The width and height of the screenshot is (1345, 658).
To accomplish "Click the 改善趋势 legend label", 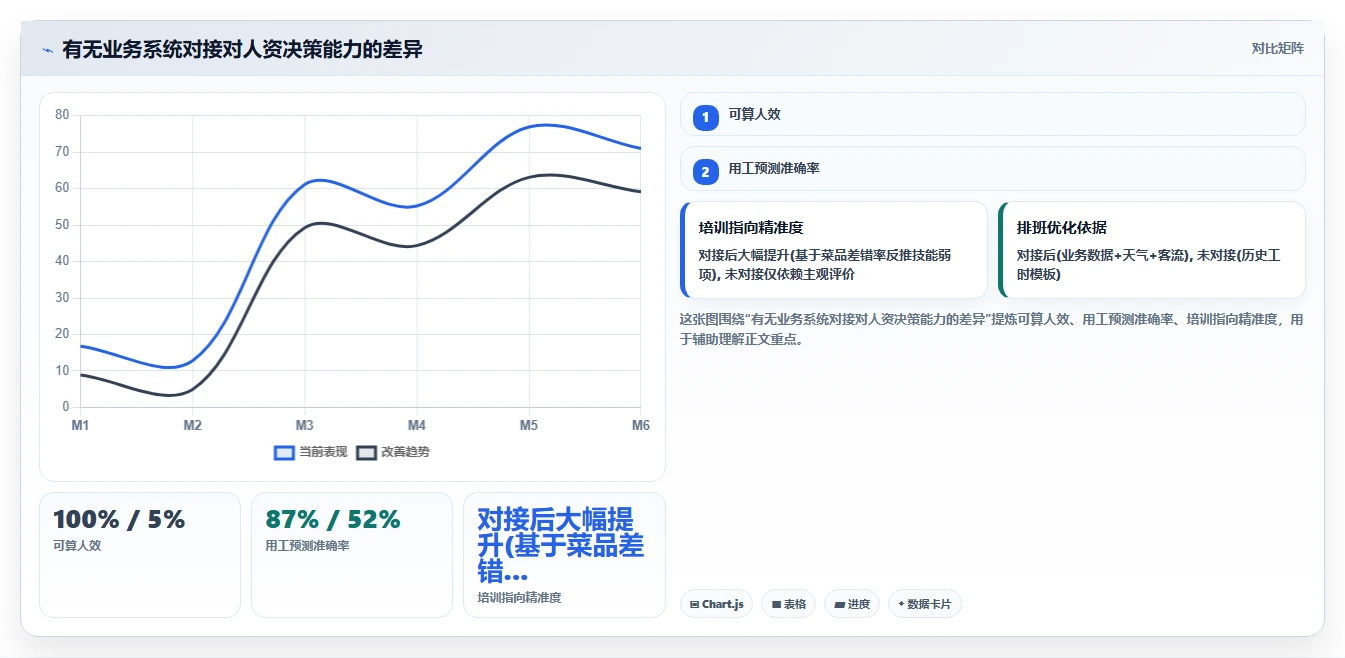I will (405, 452).
